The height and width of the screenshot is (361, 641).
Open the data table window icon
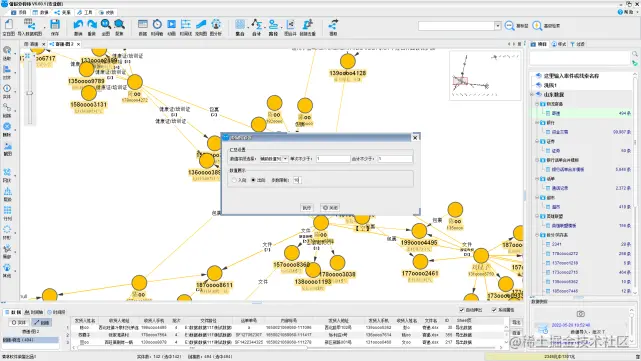click(x=143, y=25)
